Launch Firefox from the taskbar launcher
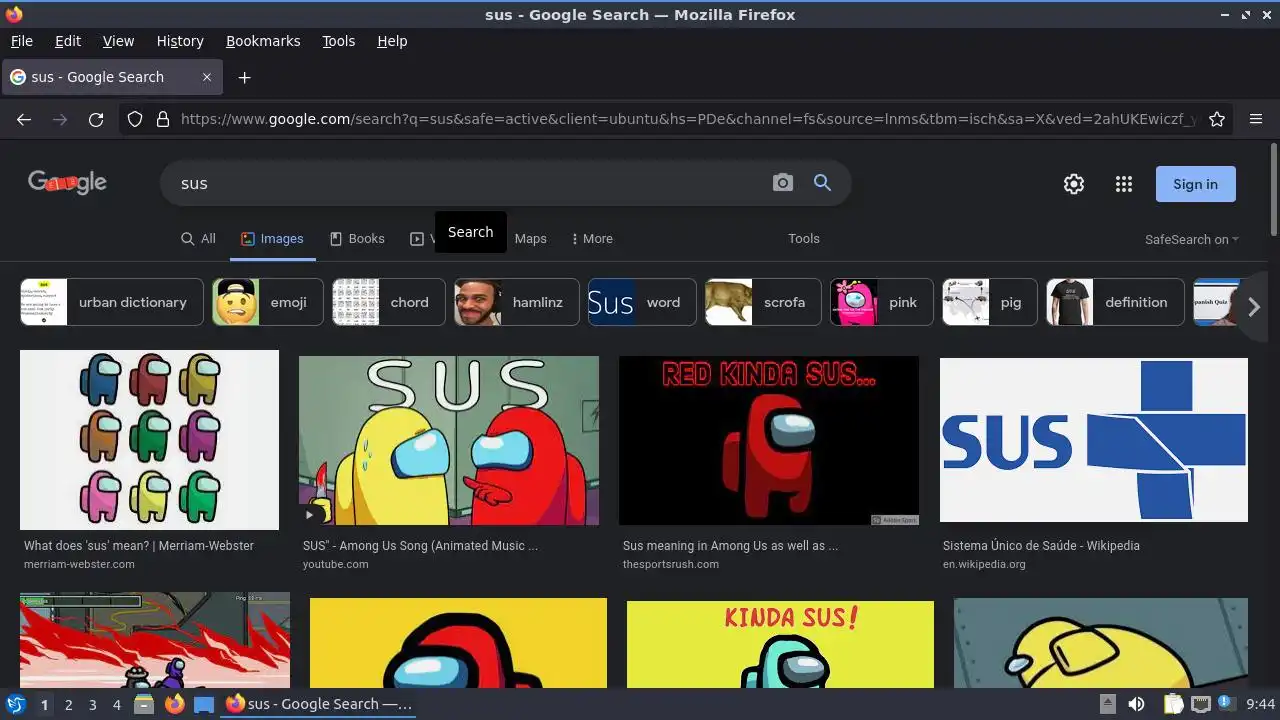Image resolution: width=1280 pixels, height=720 pixels. pos(174,704)
